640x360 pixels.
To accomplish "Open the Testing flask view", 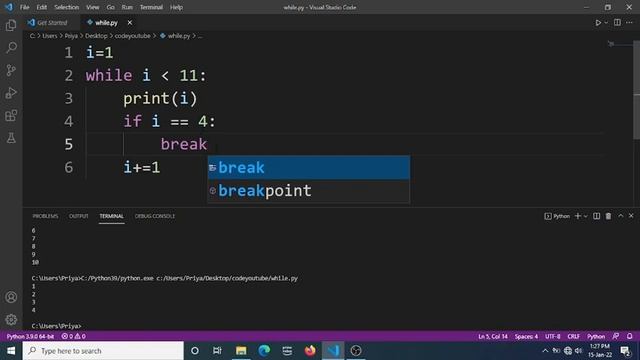I will click(x=11, y=138).
